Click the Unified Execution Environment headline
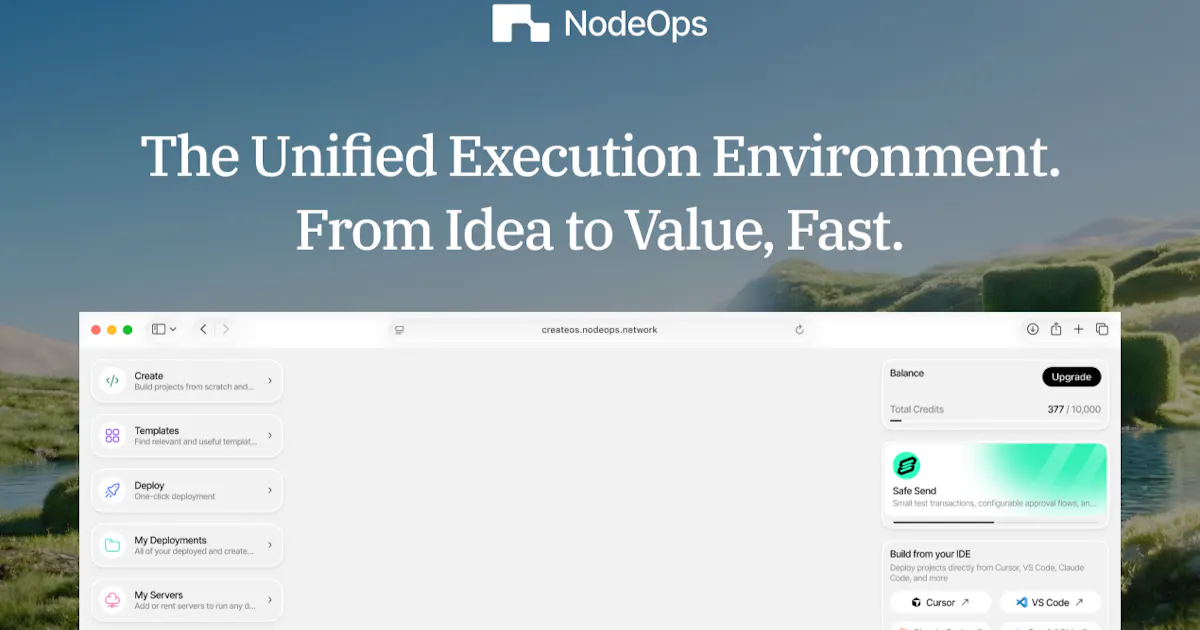 [600, 157]
